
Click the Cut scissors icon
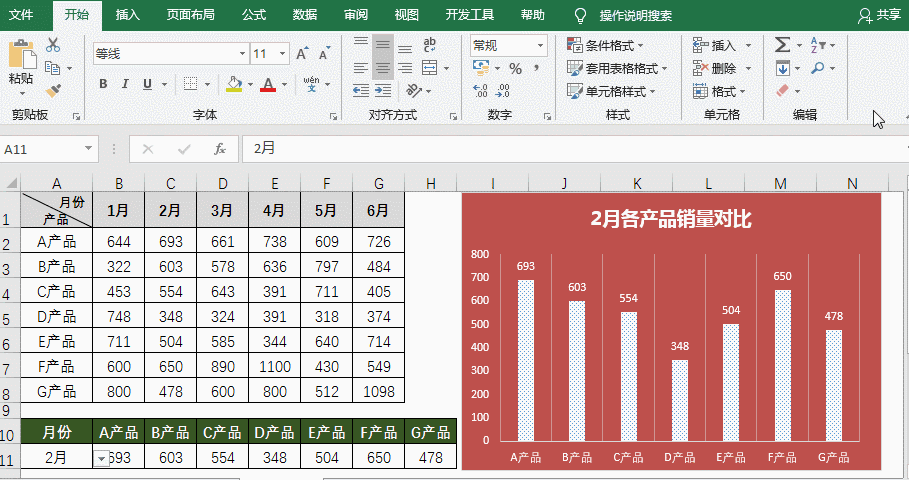(x=53, y=45)
